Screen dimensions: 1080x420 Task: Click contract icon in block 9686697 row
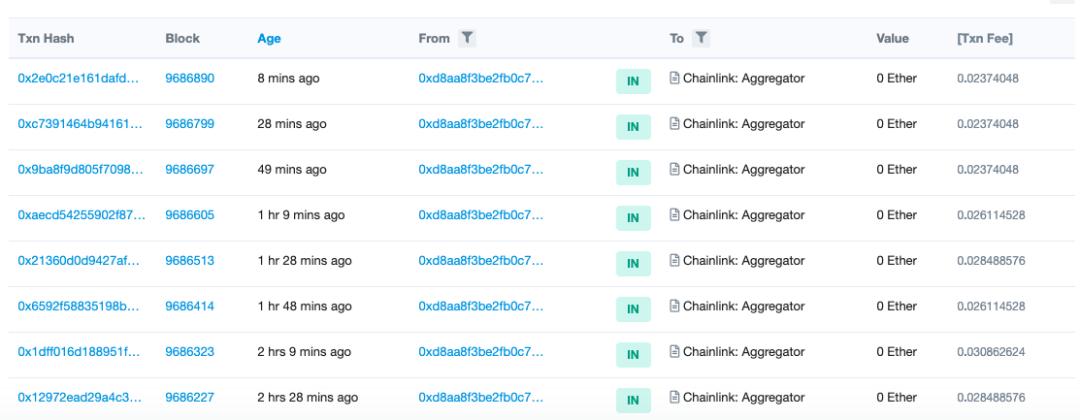[674, 169]
